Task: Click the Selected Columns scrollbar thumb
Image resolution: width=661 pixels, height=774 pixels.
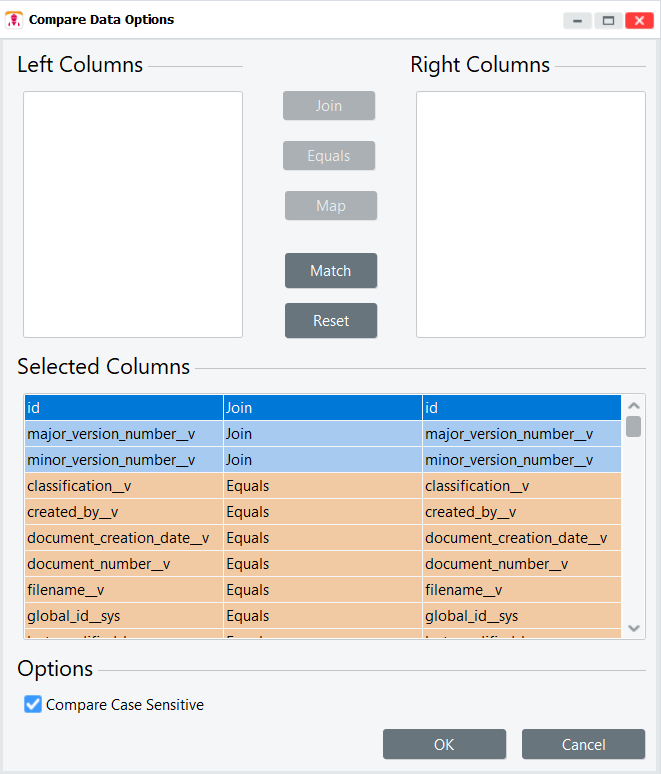Action: coord(634,427)
